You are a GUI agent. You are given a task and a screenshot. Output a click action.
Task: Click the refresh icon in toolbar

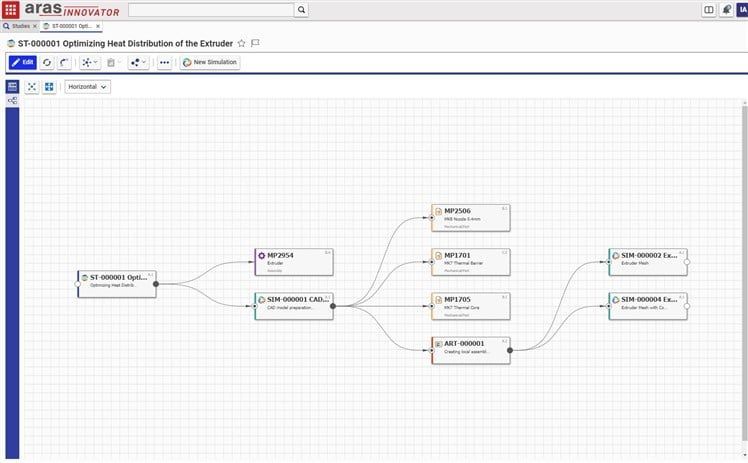(x=47, y=62)
